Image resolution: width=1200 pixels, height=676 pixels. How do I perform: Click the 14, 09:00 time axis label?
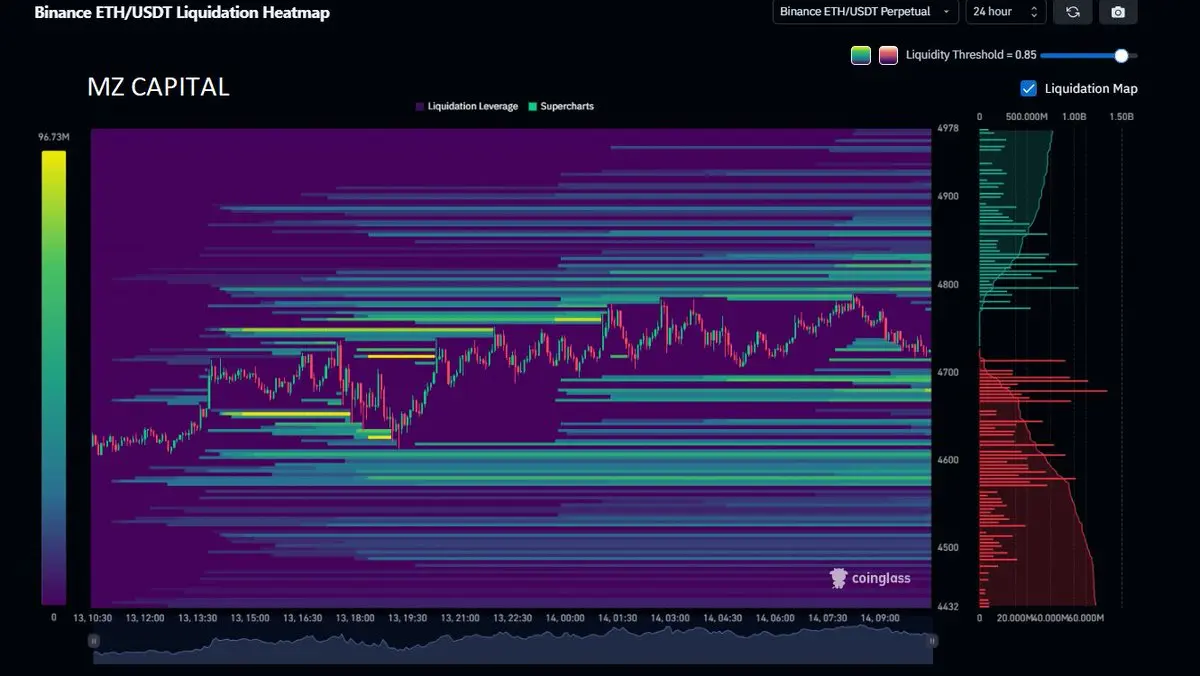(x=880, y=618)
